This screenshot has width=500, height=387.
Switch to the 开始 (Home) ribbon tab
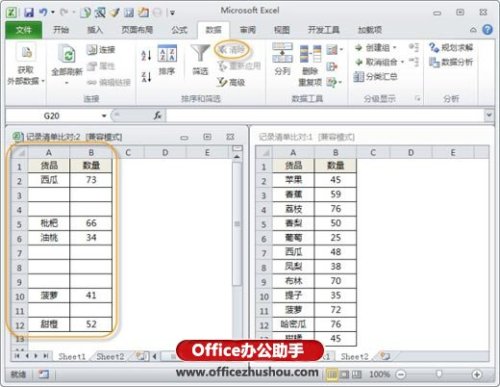click(x=61, y=30)
